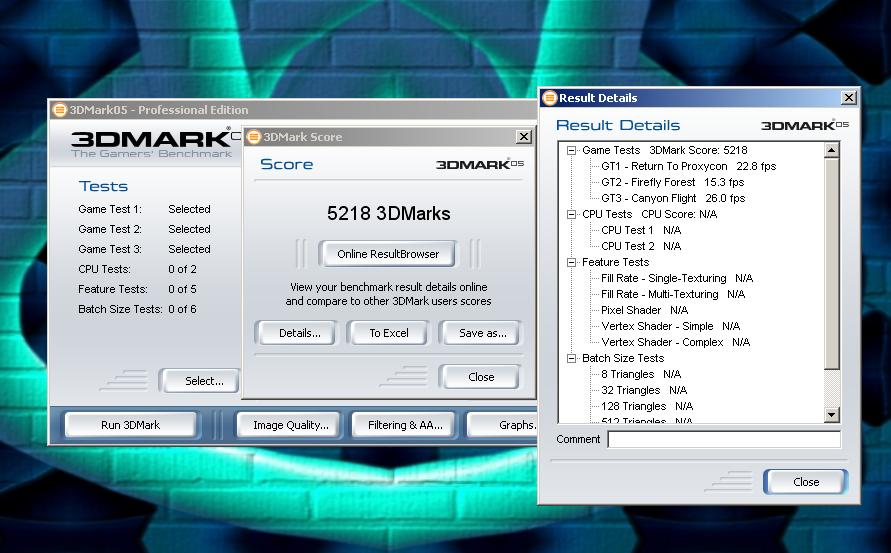Select the CPU Test 1 row
This screenshot has height=553, width=891.
click(x=641, y=230)
